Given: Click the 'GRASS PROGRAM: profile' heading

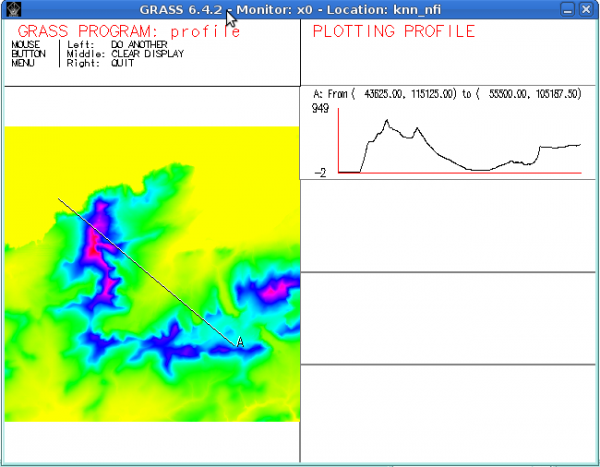Looking at the screenshot, I should click(x=129, y=31).
